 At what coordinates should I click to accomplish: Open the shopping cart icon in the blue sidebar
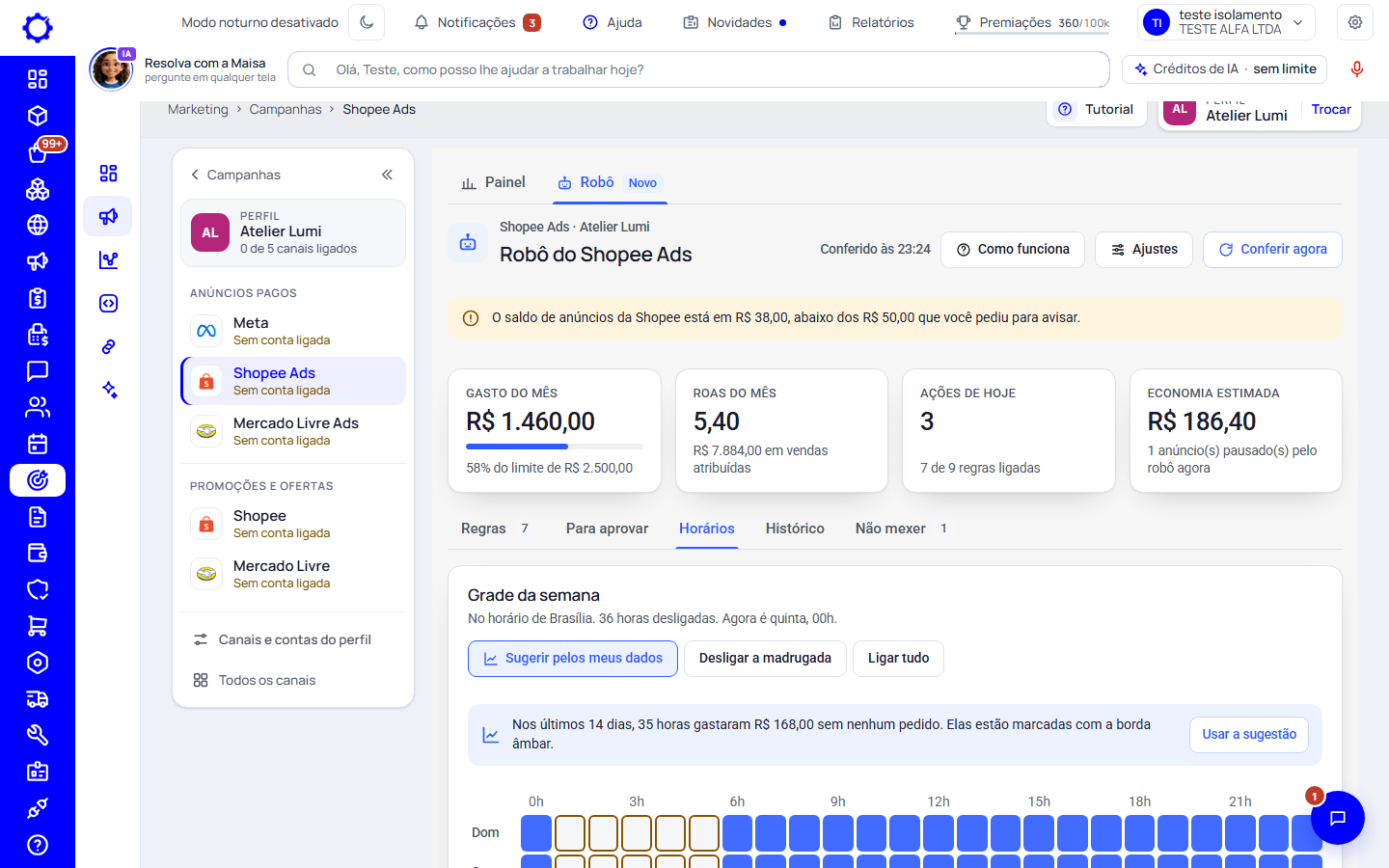coord(38,626)
